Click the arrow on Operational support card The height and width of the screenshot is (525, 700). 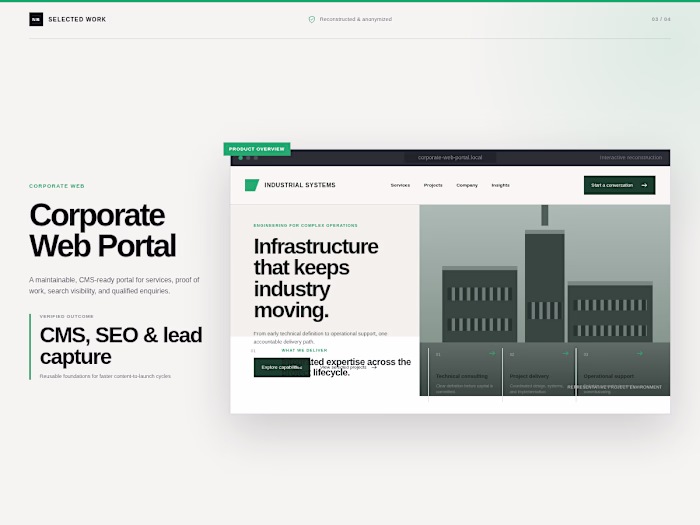tap(640, 353)
